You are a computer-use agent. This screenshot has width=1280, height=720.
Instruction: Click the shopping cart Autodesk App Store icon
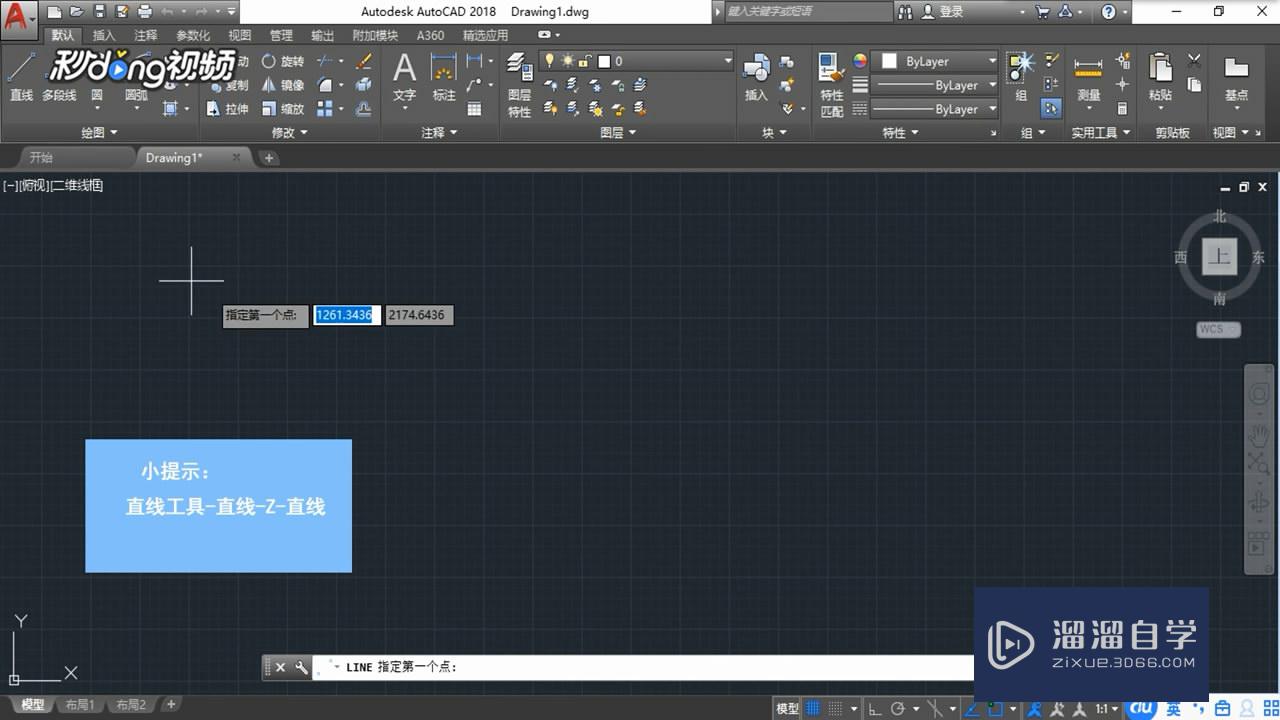(x=1043, y=12)
